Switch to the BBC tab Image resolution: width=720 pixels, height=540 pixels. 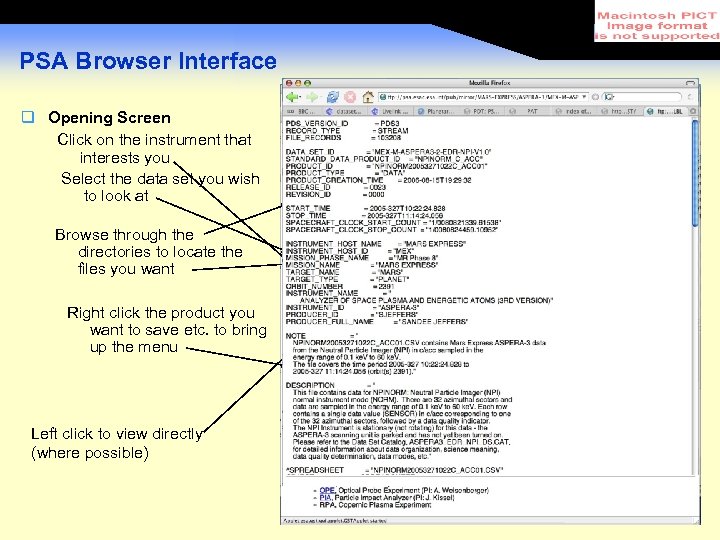click(301, 111)
